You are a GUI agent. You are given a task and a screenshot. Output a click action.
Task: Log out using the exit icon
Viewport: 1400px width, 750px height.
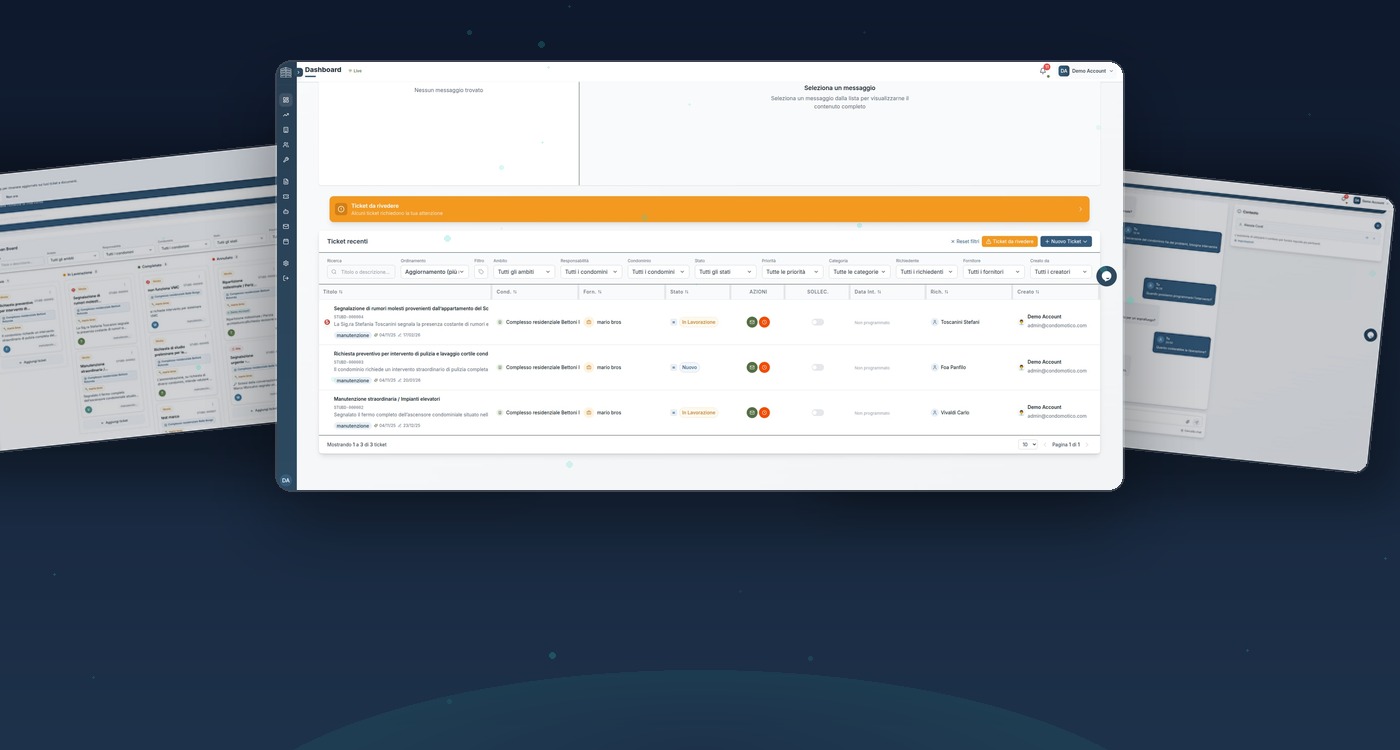(285, 277)
